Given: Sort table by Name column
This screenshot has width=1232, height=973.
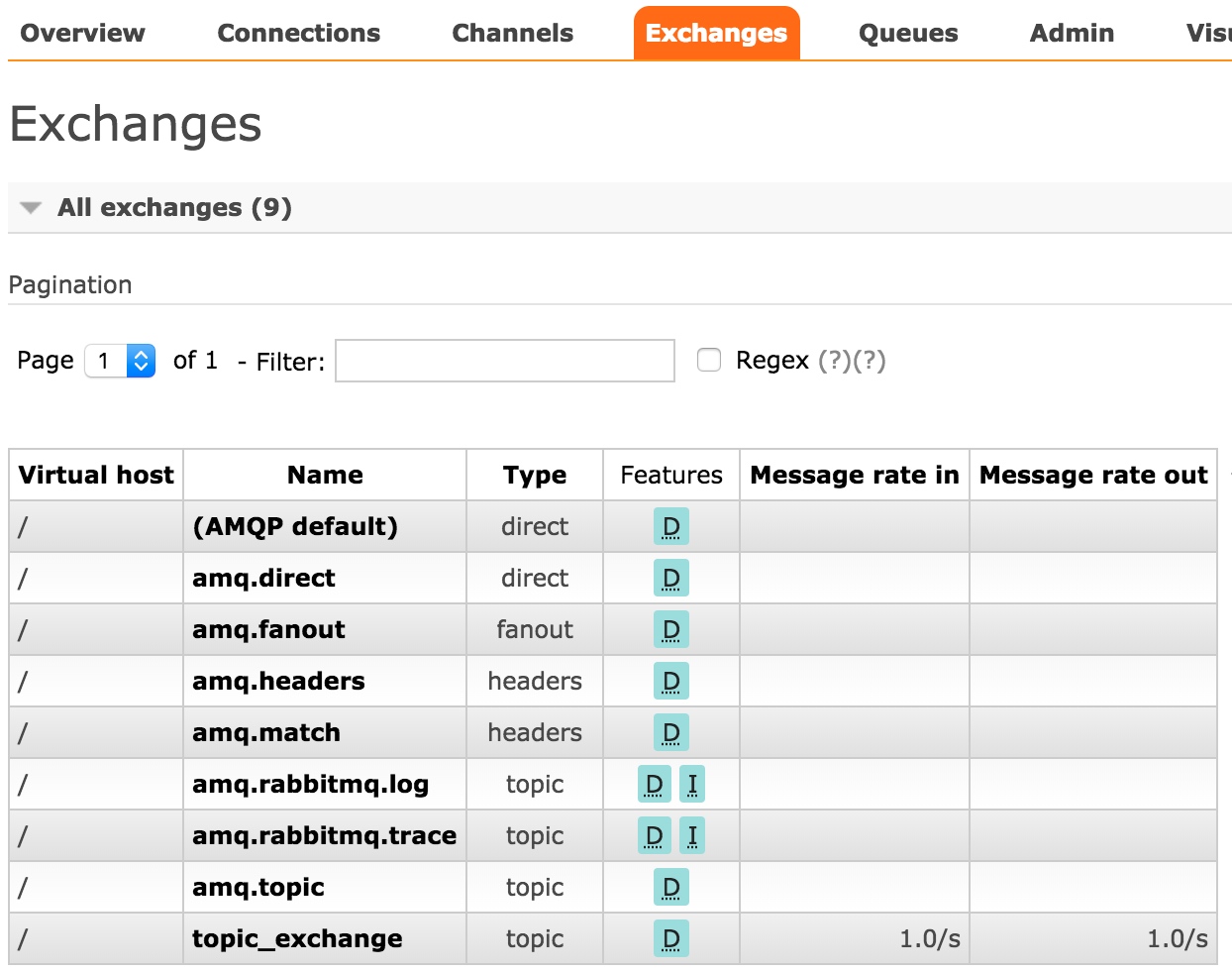Looking at the screenshot, I should pos(325,475).
